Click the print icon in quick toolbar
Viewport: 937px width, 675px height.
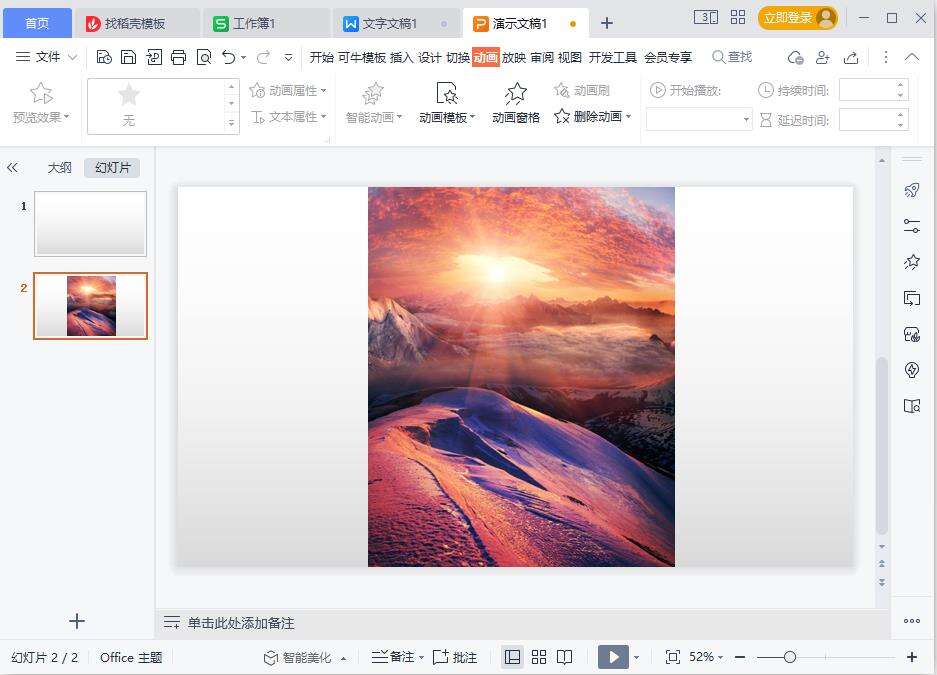179,57
